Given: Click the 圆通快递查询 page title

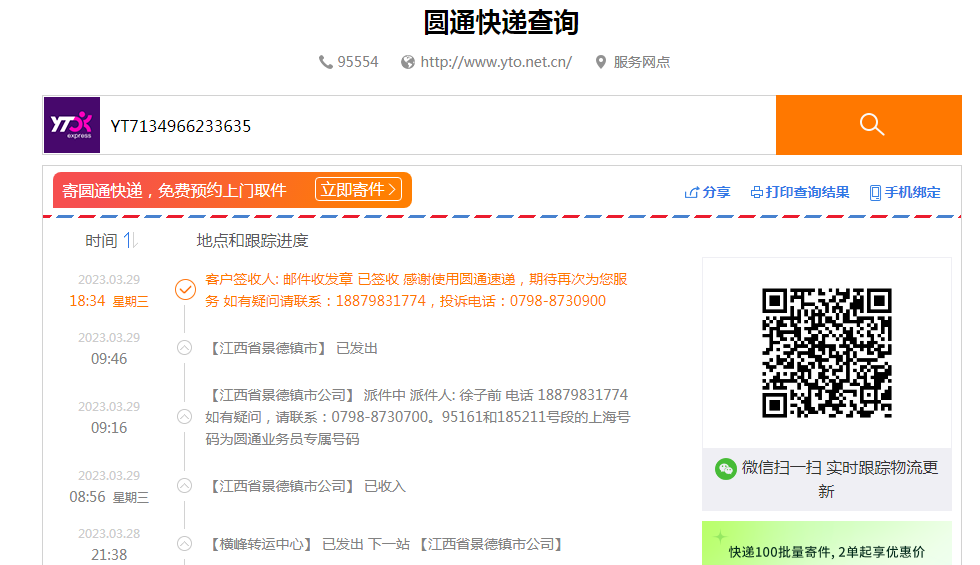Looking at the screenshot, I should [x=501, y=22].
